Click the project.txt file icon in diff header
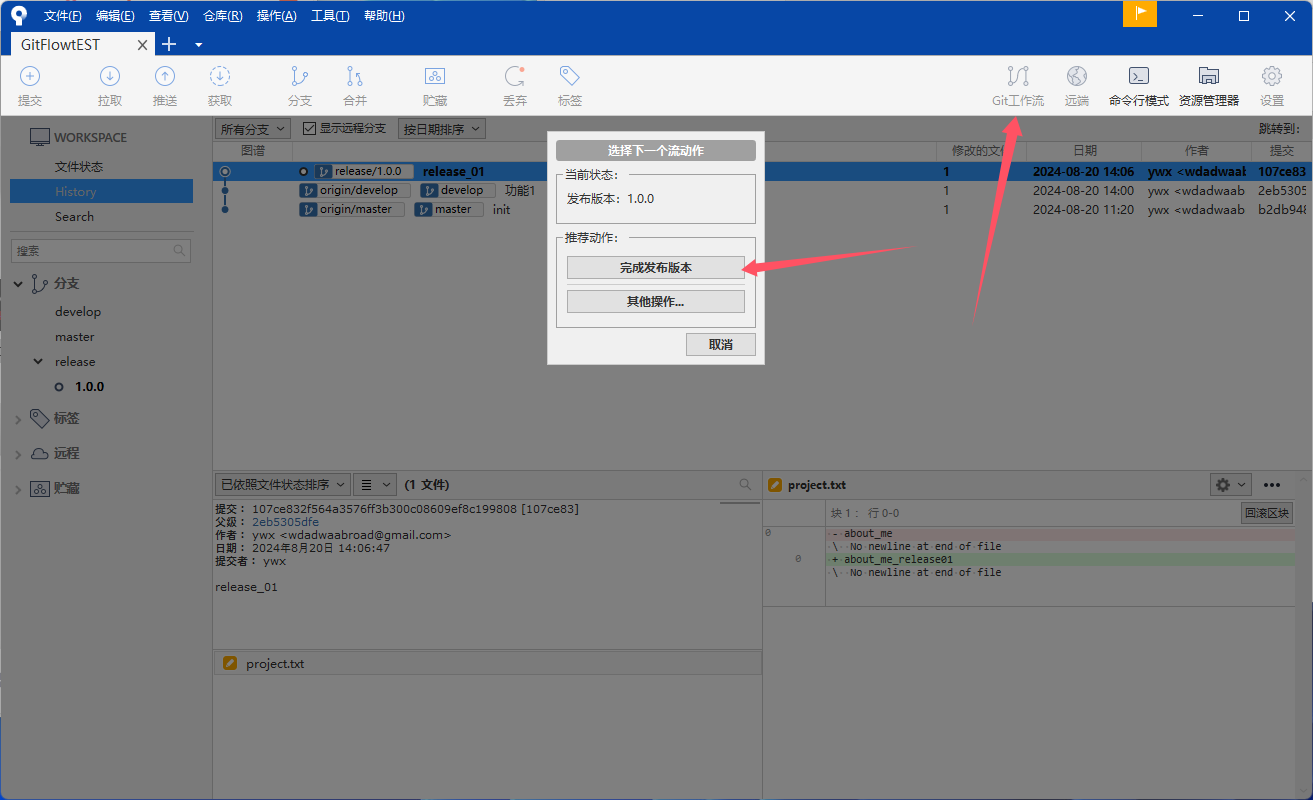1313x800 pixels. 774,485
